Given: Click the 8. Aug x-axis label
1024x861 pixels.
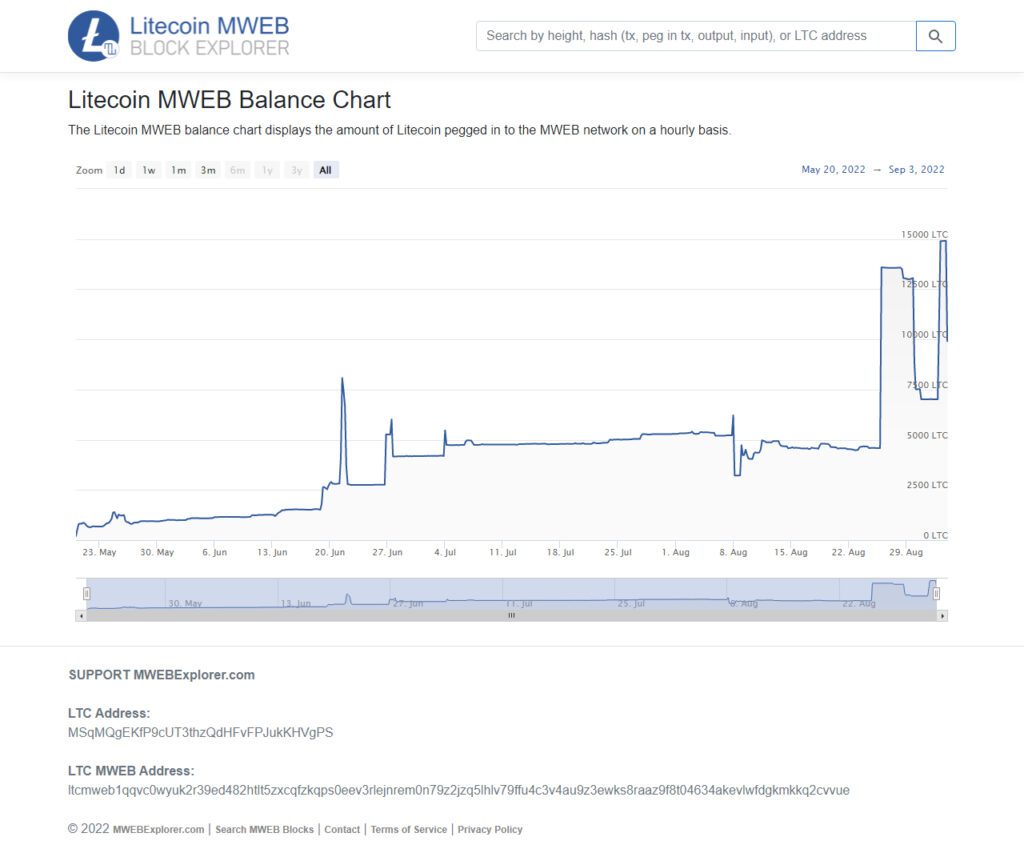Looking at the screenshot, I should (x=733, y=552).
